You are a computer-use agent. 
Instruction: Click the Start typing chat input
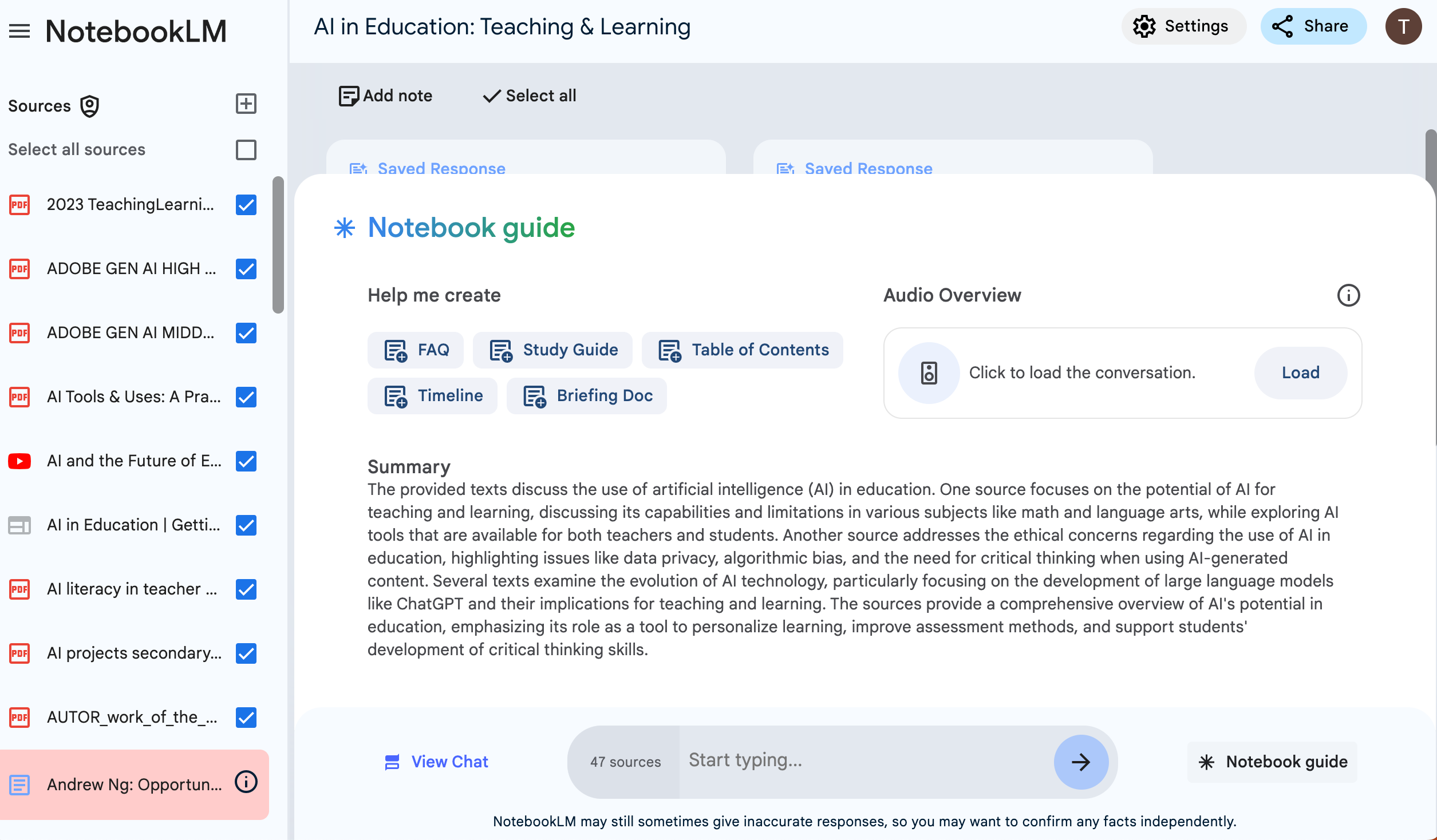867,761
